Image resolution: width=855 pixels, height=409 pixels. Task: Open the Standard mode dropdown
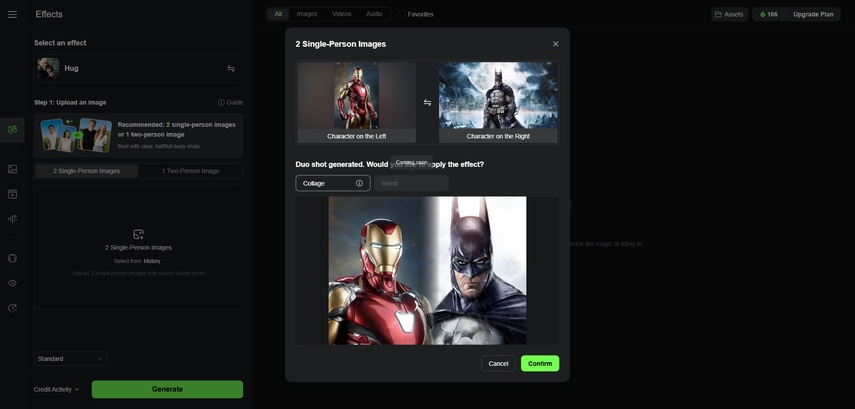tap(70, 359)
